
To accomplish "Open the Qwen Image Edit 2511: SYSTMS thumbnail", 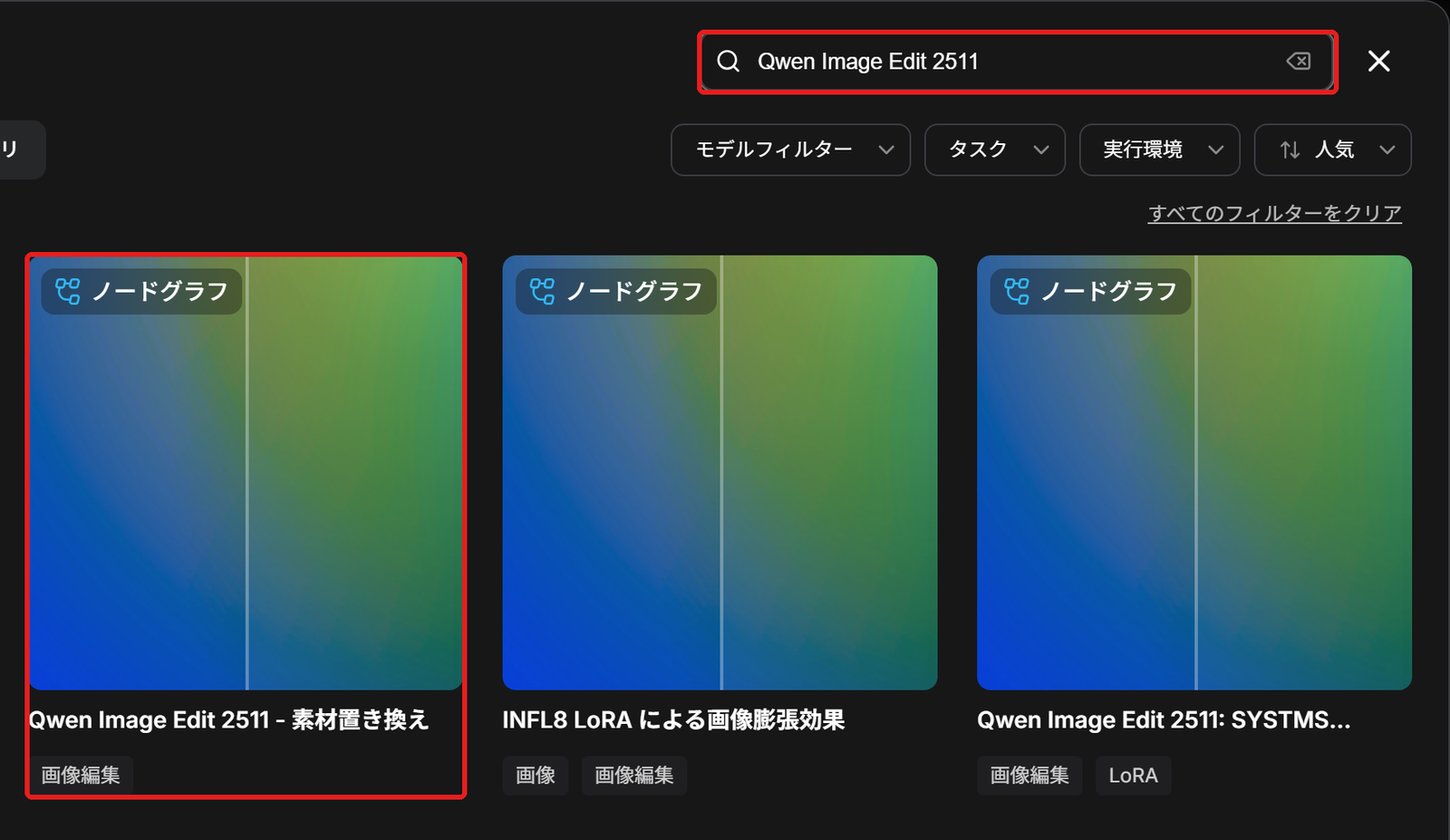I will (1194, 472).
